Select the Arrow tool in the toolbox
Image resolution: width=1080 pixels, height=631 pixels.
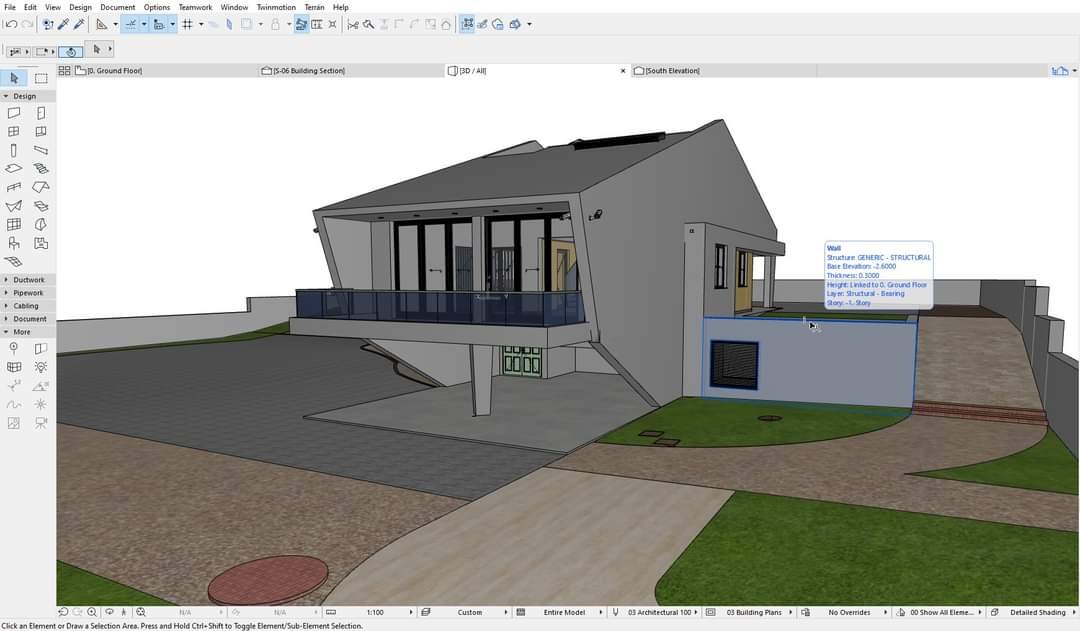(x=14, y=78)
